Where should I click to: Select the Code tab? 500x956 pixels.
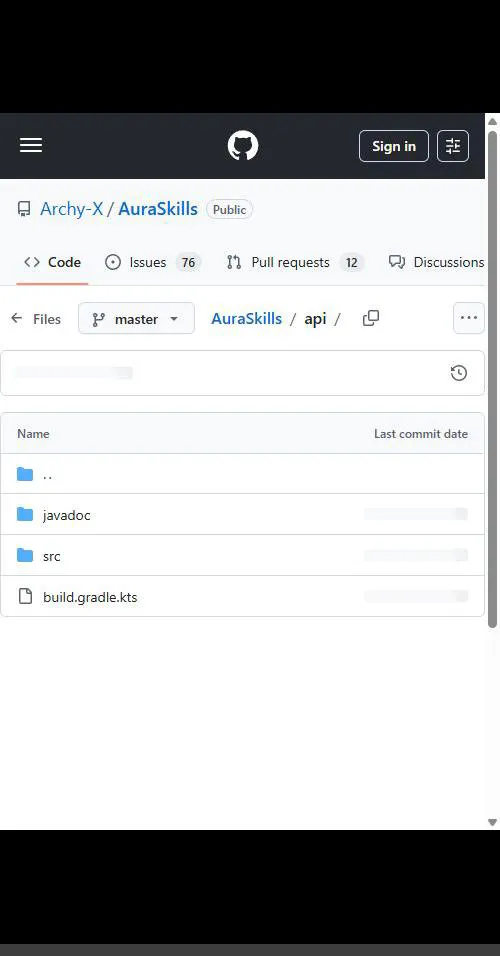click(52, 262)
